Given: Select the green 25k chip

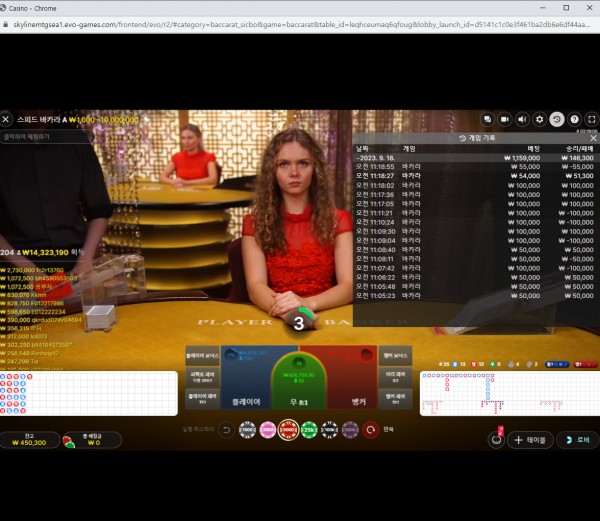Looking at the screenshot, I should [x=309, y=430].
